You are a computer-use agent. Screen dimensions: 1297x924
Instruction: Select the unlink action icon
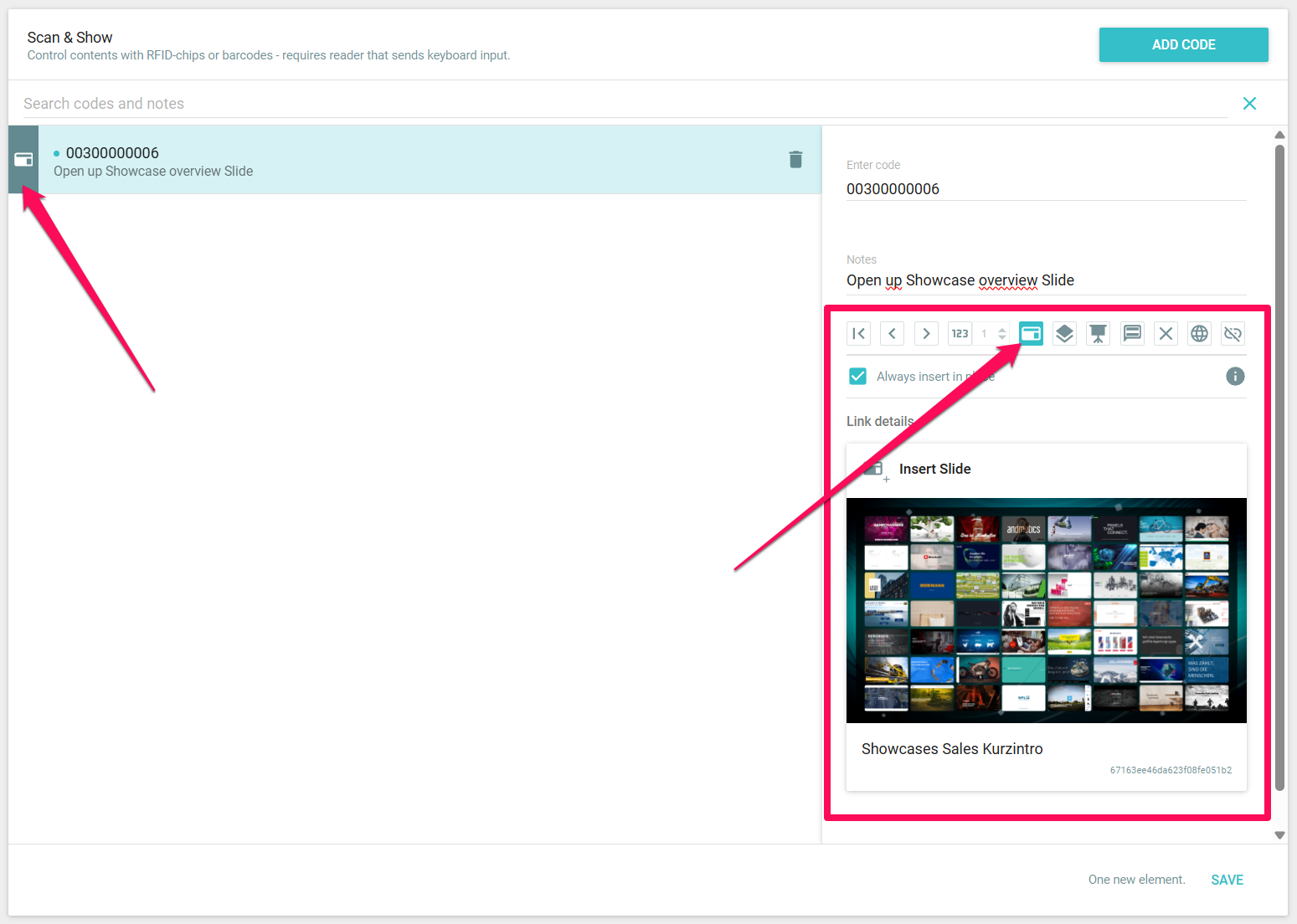point(1233,334)
